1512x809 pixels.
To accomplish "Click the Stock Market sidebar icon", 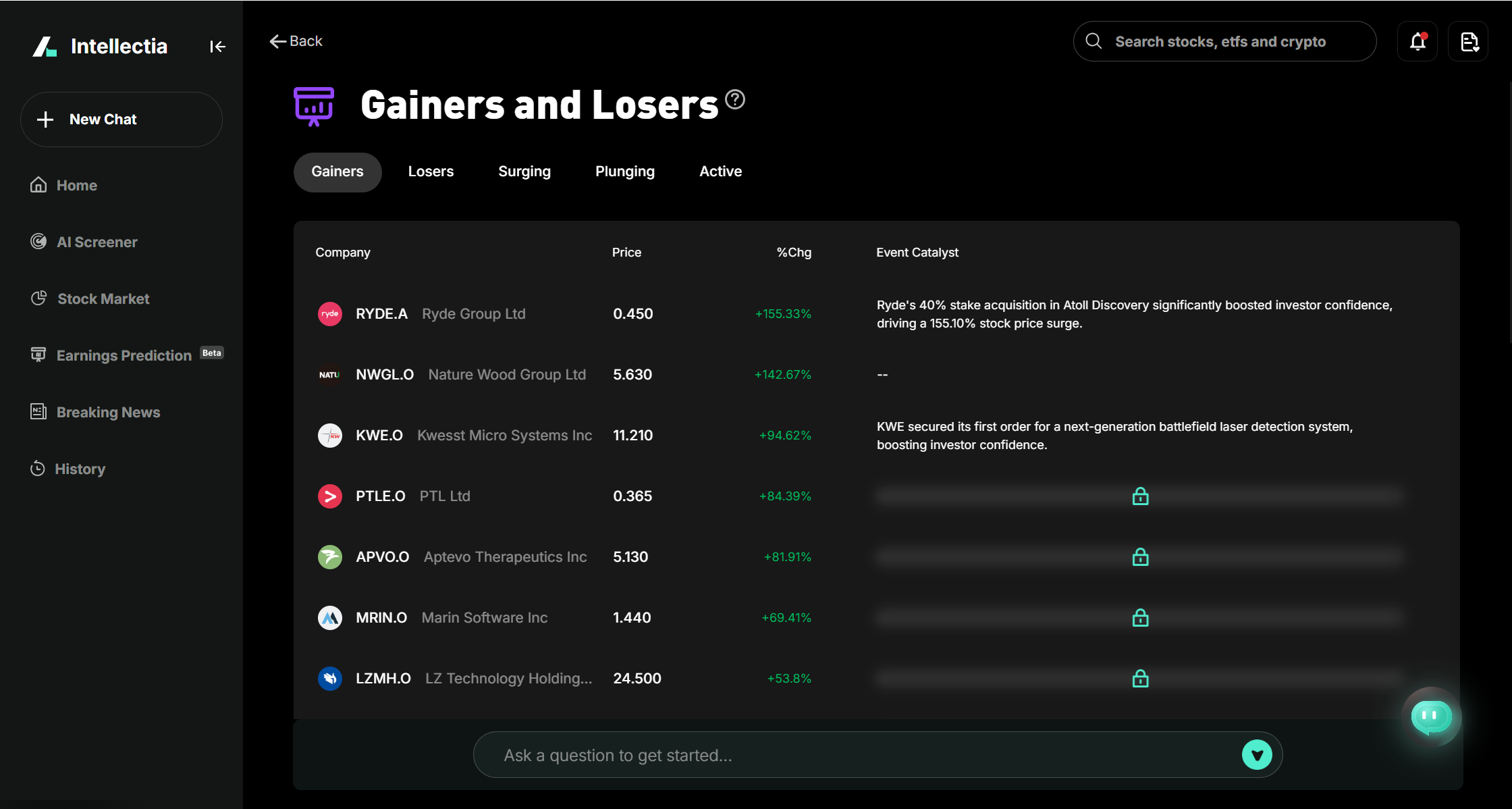I will pyautogui.click(x=38, y=298).
